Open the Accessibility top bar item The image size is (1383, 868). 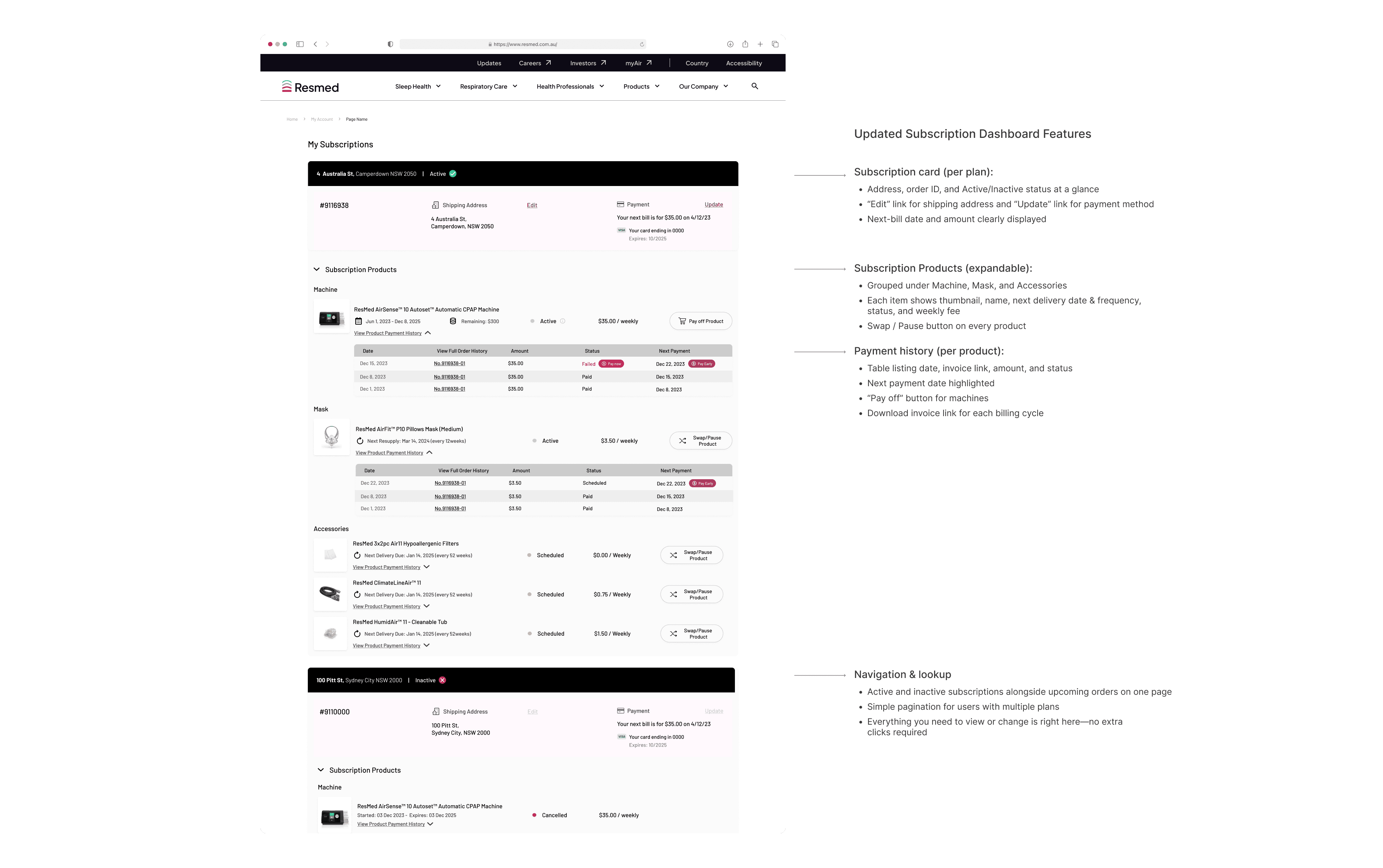click(743, 63)
